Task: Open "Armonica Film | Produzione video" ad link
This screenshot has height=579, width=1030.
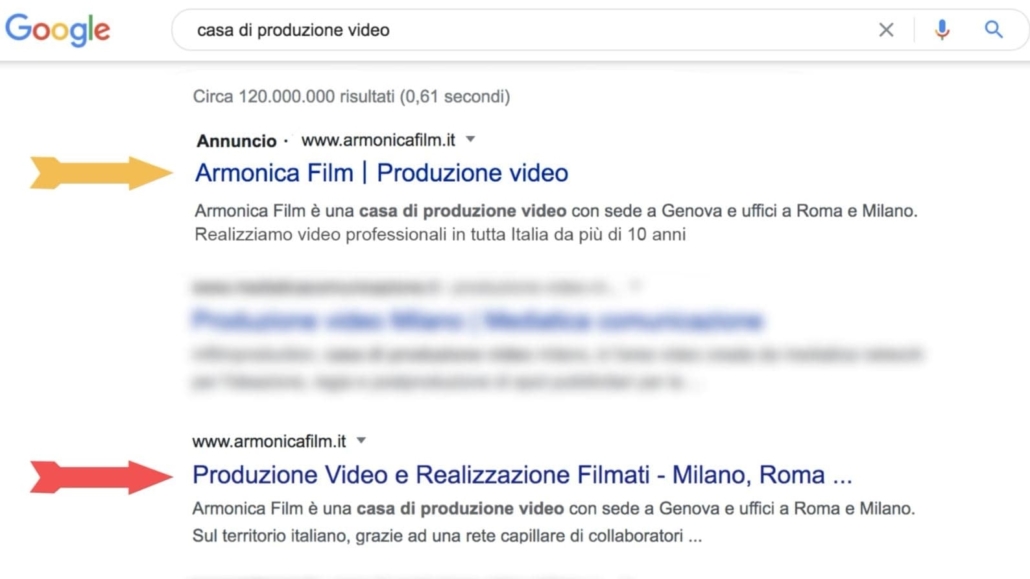Action: [382, 173]
